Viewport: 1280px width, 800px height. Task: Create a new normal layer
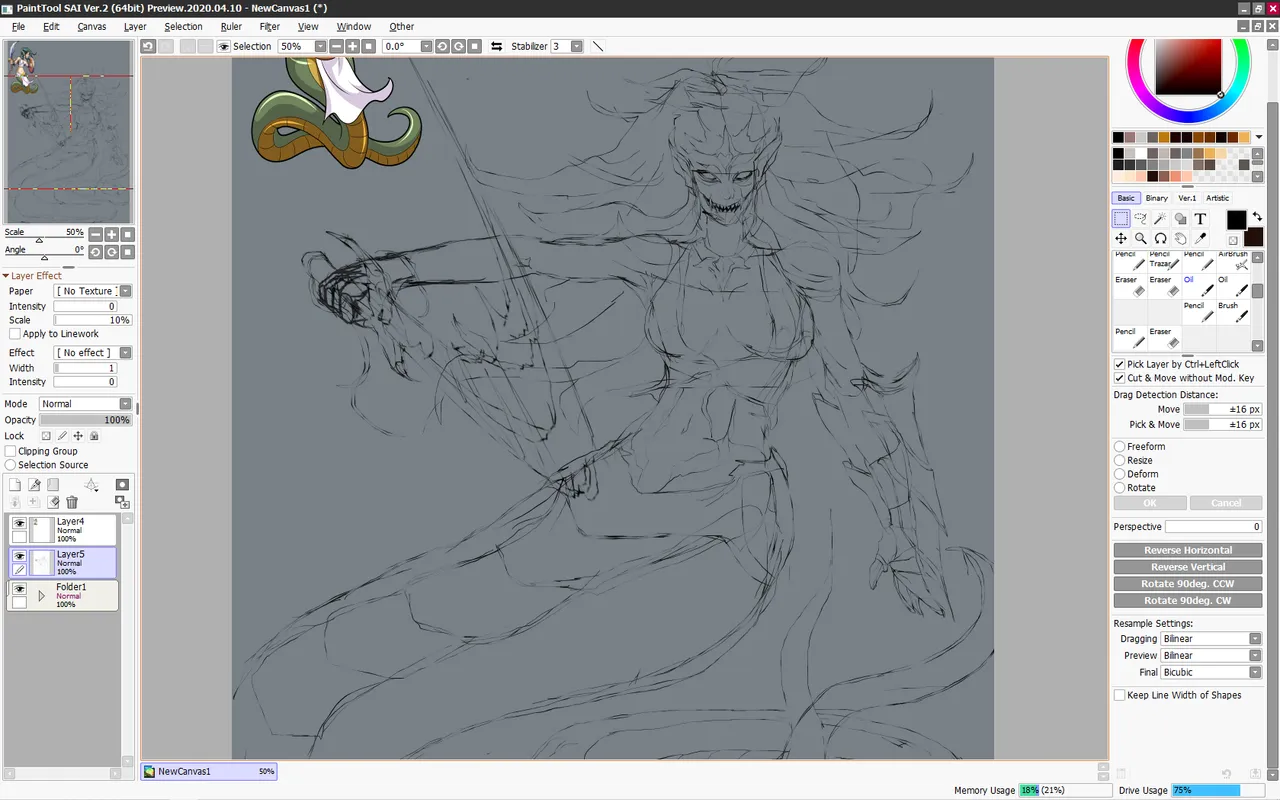pyautogui.click(x=15, y=485)
